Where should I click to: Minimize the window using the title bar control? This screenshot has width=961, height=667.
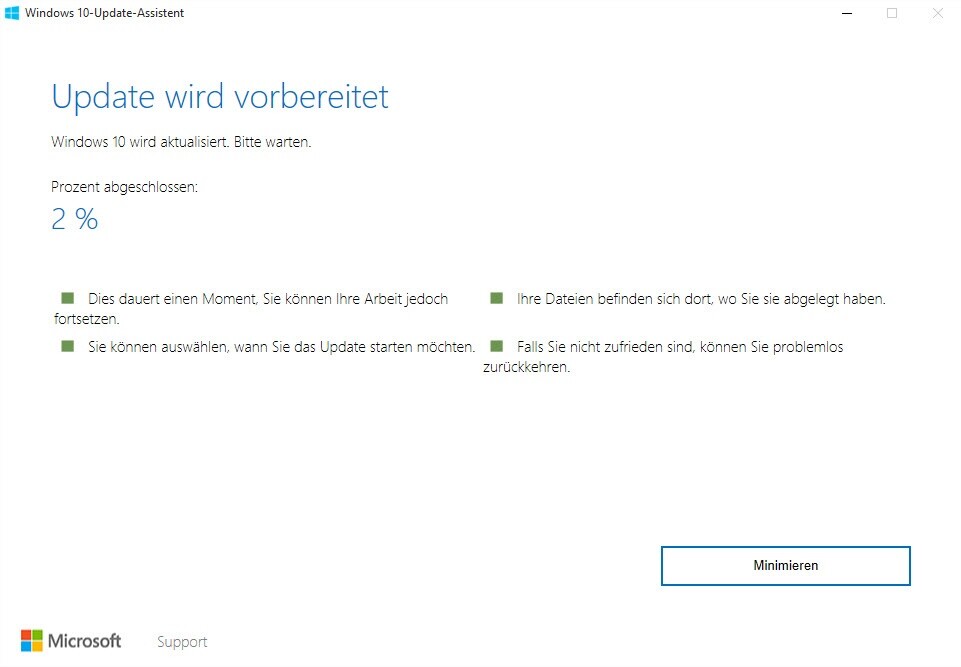click(846, 13)
